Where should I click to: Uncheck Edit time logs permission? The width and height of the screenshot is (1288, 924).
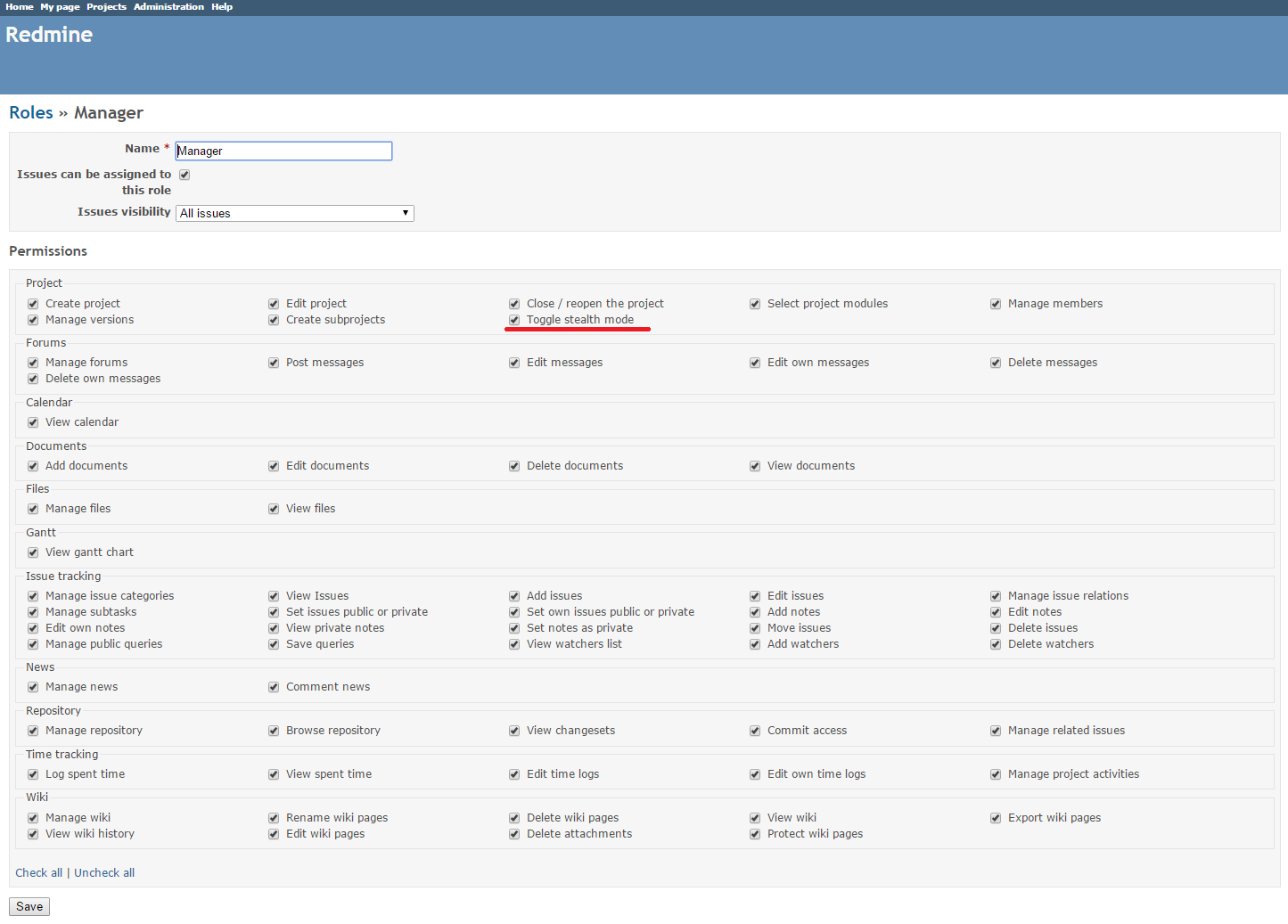(x=514, y=774)
